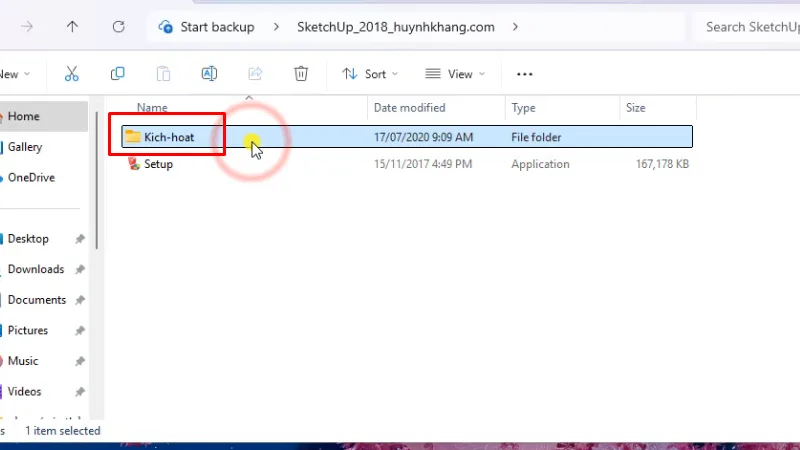This screenshot has height=450, width=800.
Task: Navigate forward with the arrow button
Action: pos(26,27)
